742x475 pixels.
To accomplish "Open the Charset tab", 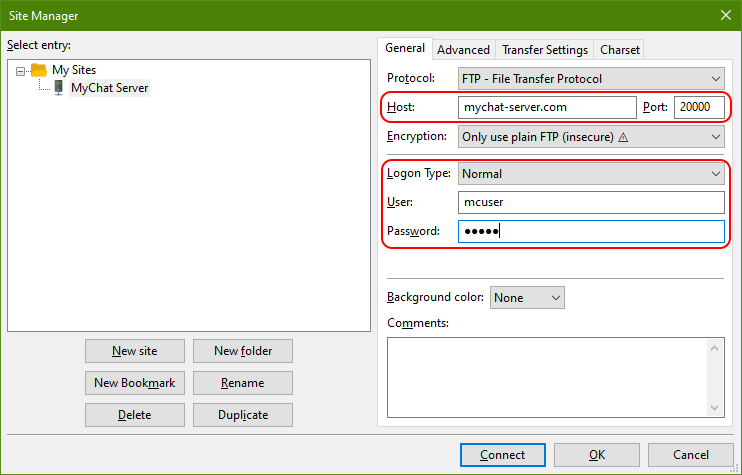I will coord(619,49).
